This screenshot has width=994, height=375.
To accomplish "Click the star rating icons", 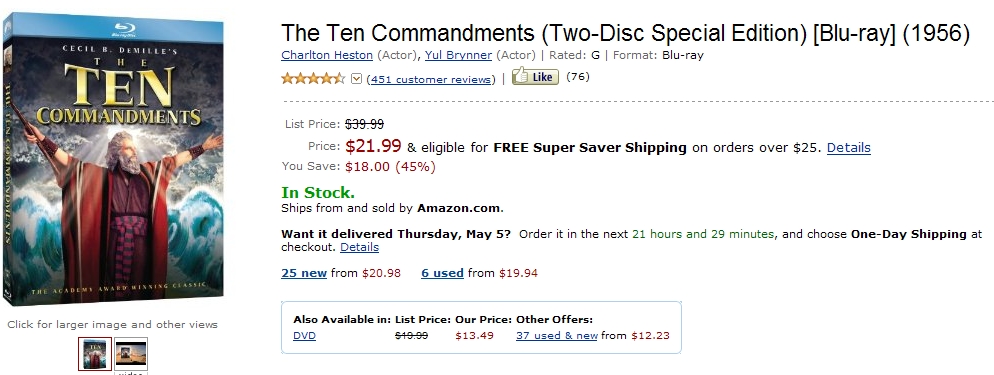I will tap(313, 79).
